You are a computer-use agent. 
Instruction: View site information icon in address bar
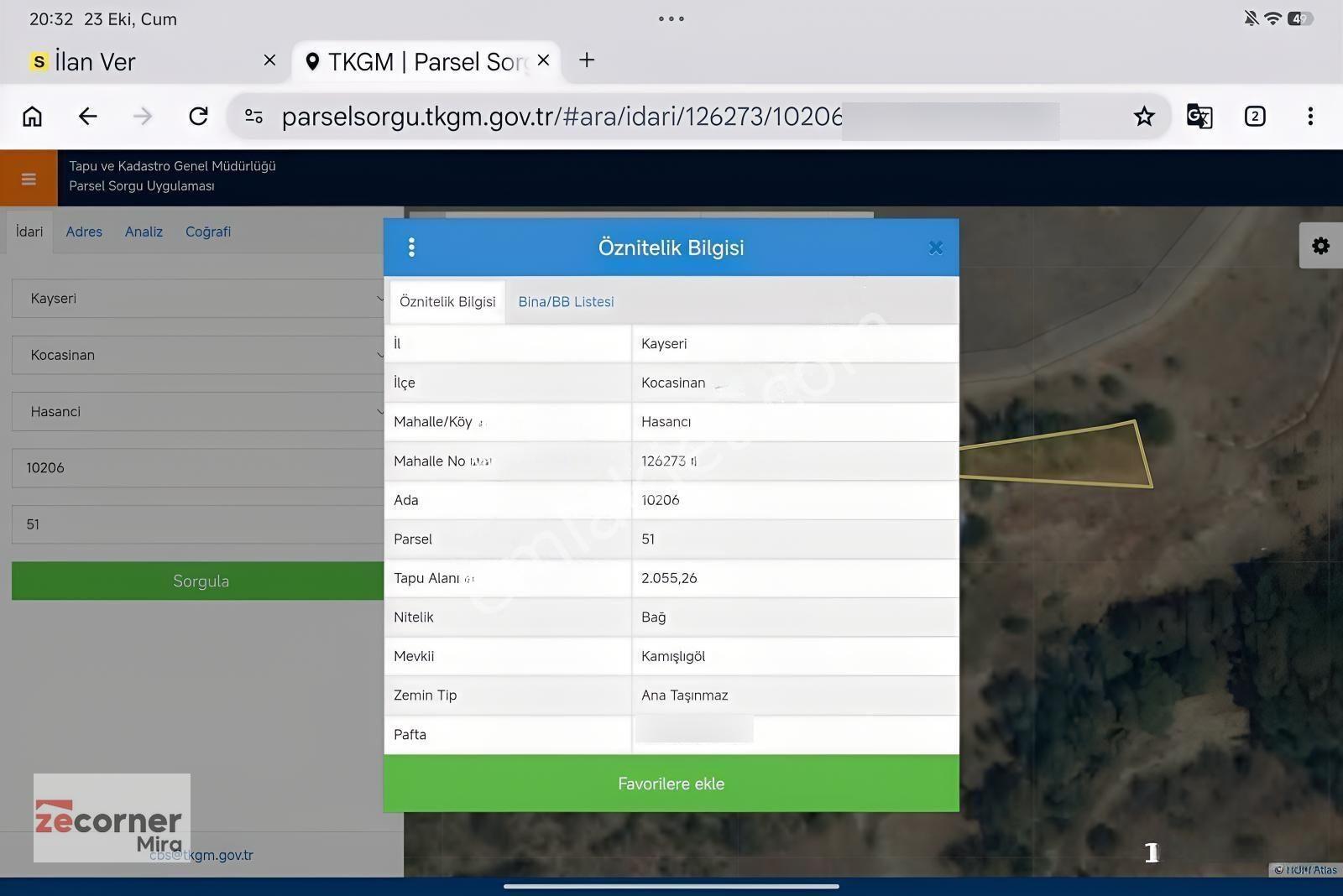point(253,117)
